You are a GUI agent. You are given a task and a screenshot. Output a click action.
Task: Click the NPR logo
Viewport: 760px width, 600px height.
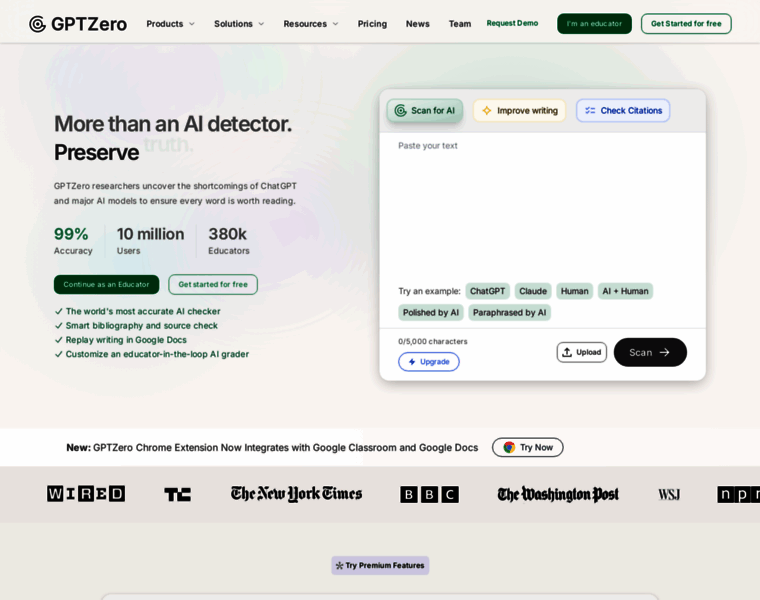click(738, 494)
